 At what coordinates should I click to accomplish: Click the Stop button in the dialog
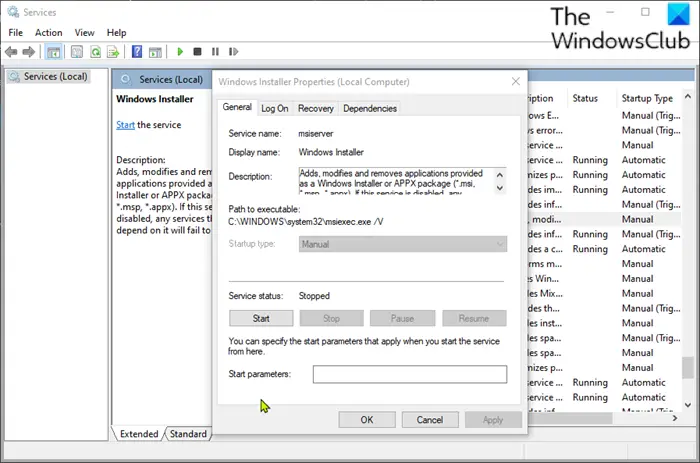(x=331, y=318)
